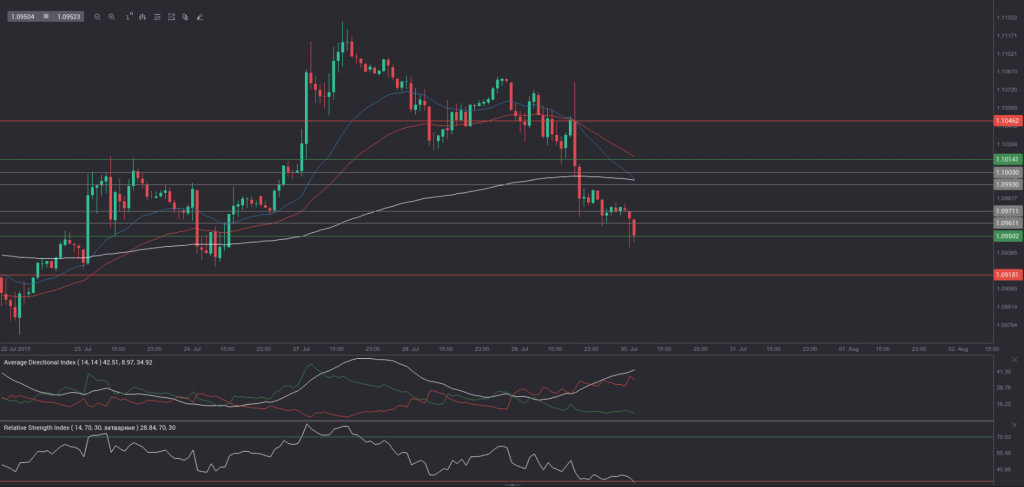Open the 1H timeframe selector

(129, 16)
